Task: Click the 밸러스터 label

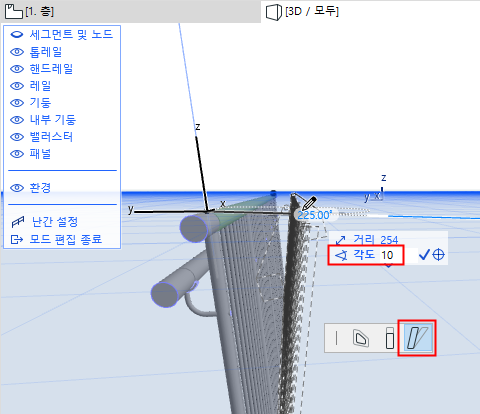Action: coord(51,137)
